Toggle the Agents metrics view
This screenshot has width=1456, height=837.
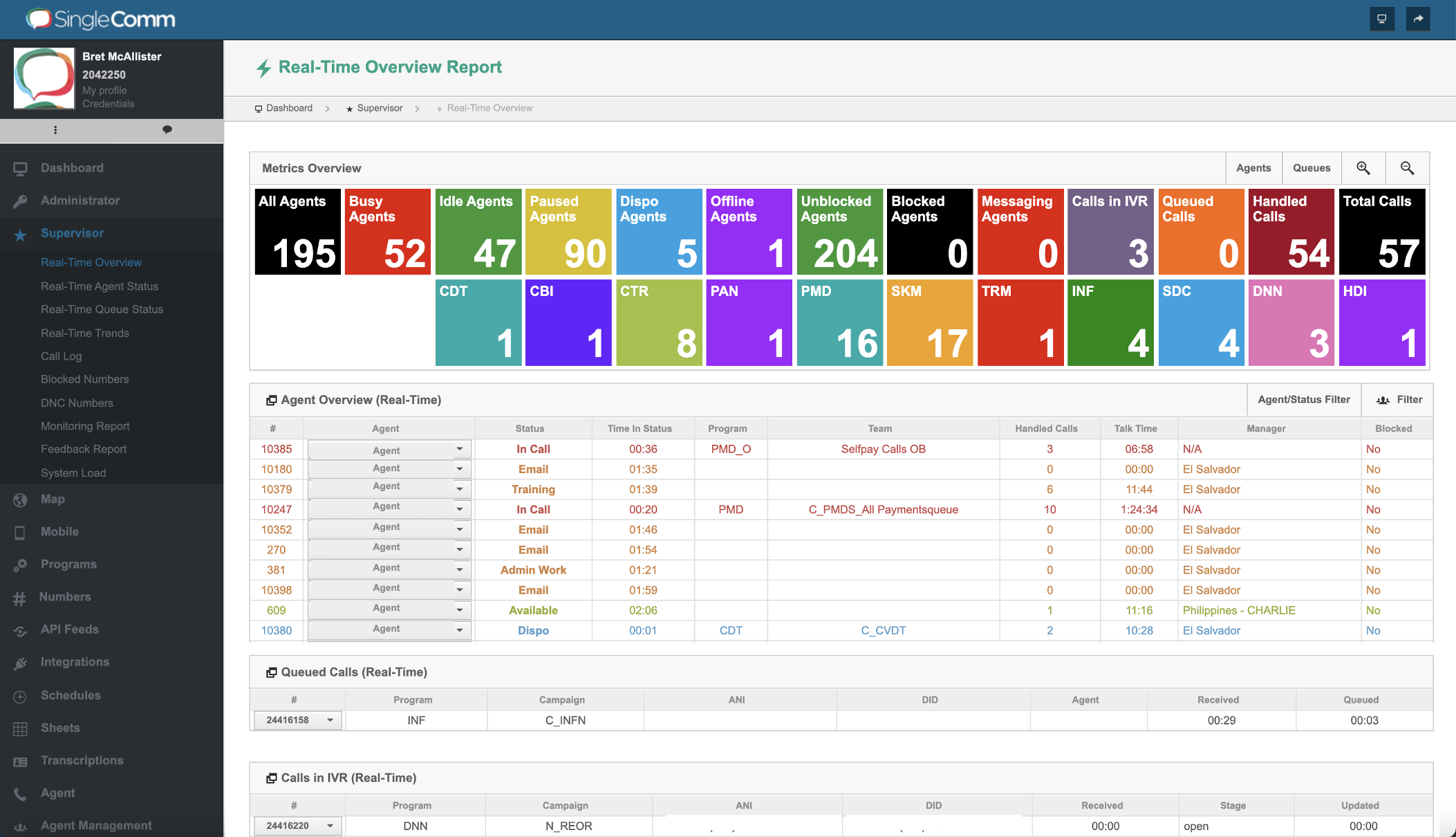click(1253, 167)
